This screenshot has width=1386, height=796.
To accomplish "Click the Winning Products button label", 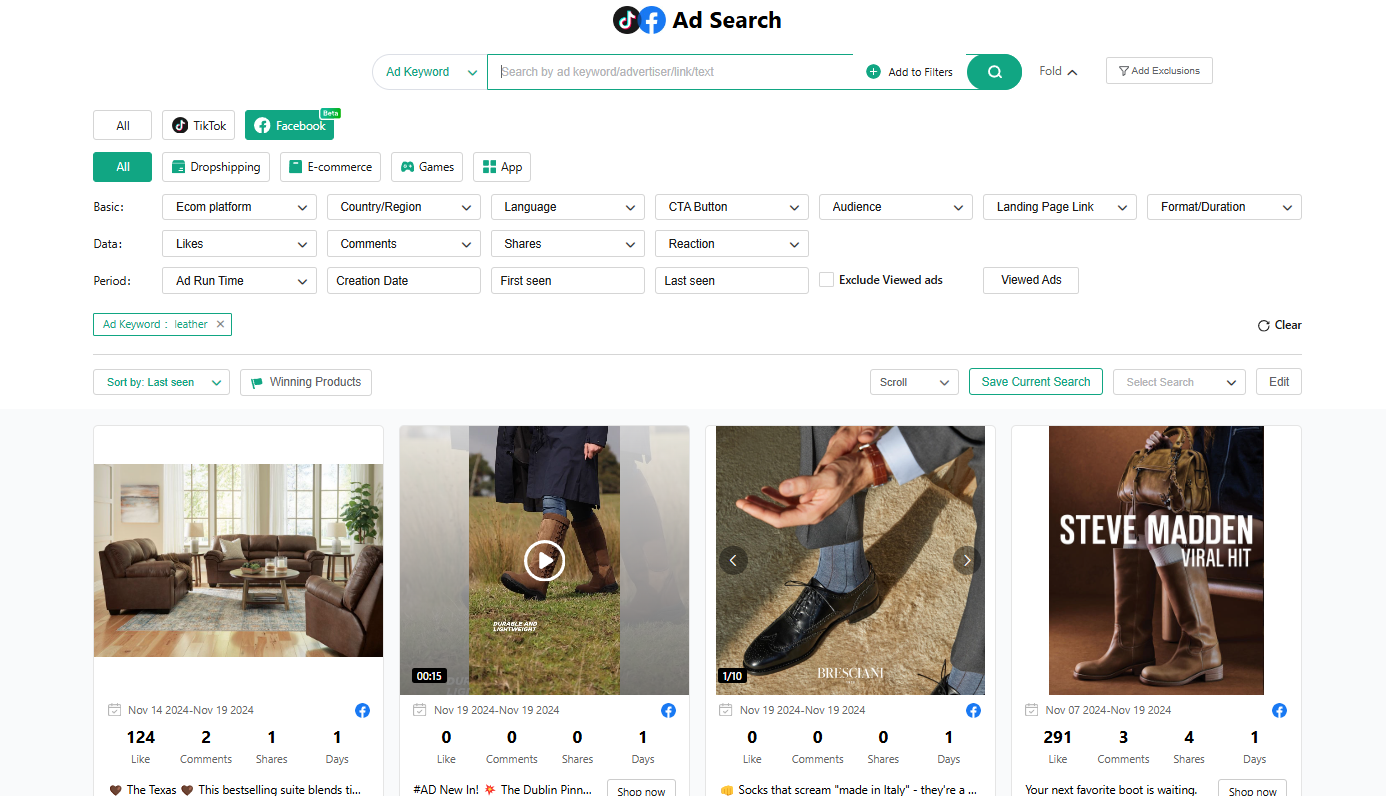I will 315,382.
